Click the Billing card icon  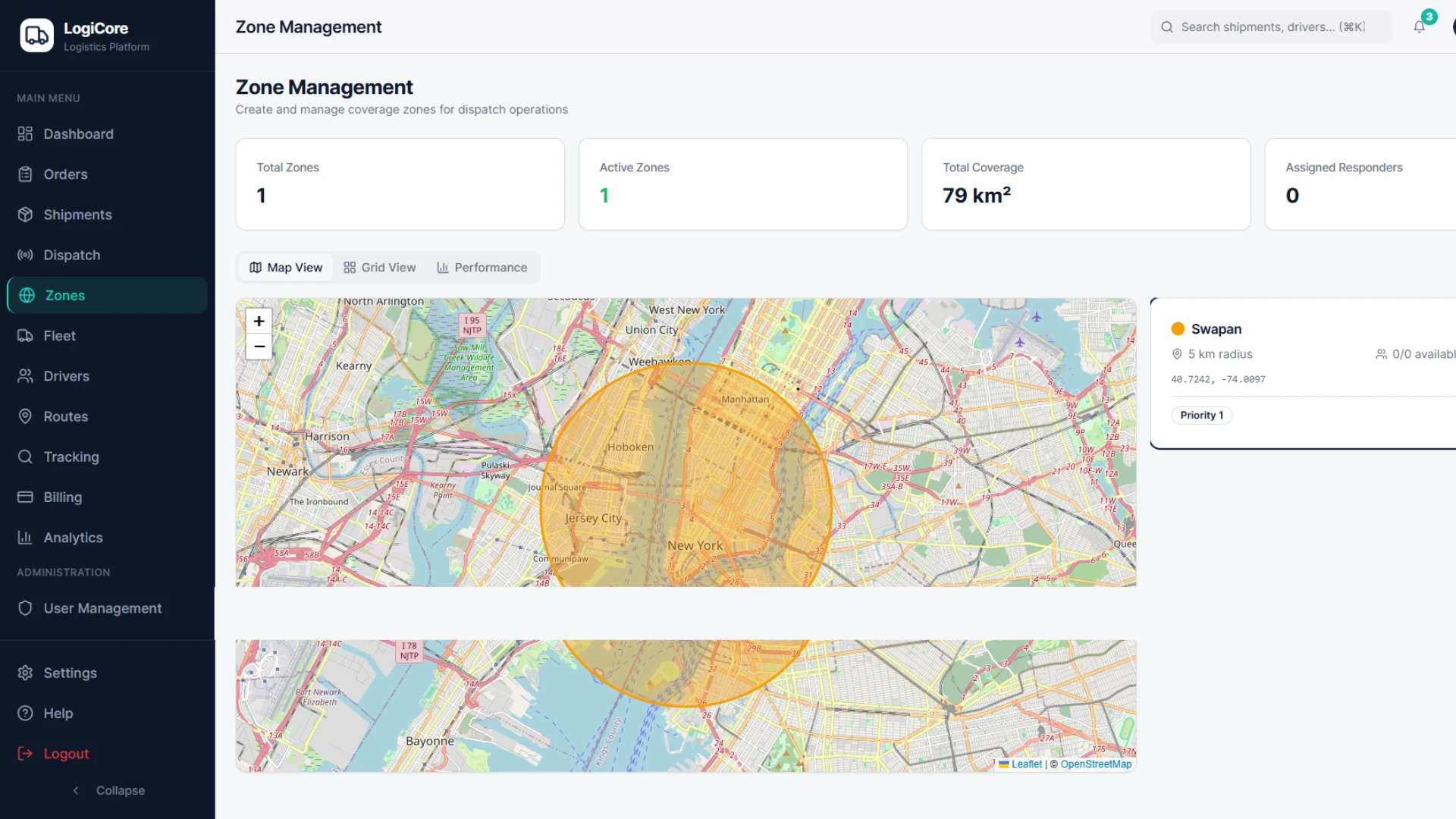(x=25, y=497)
